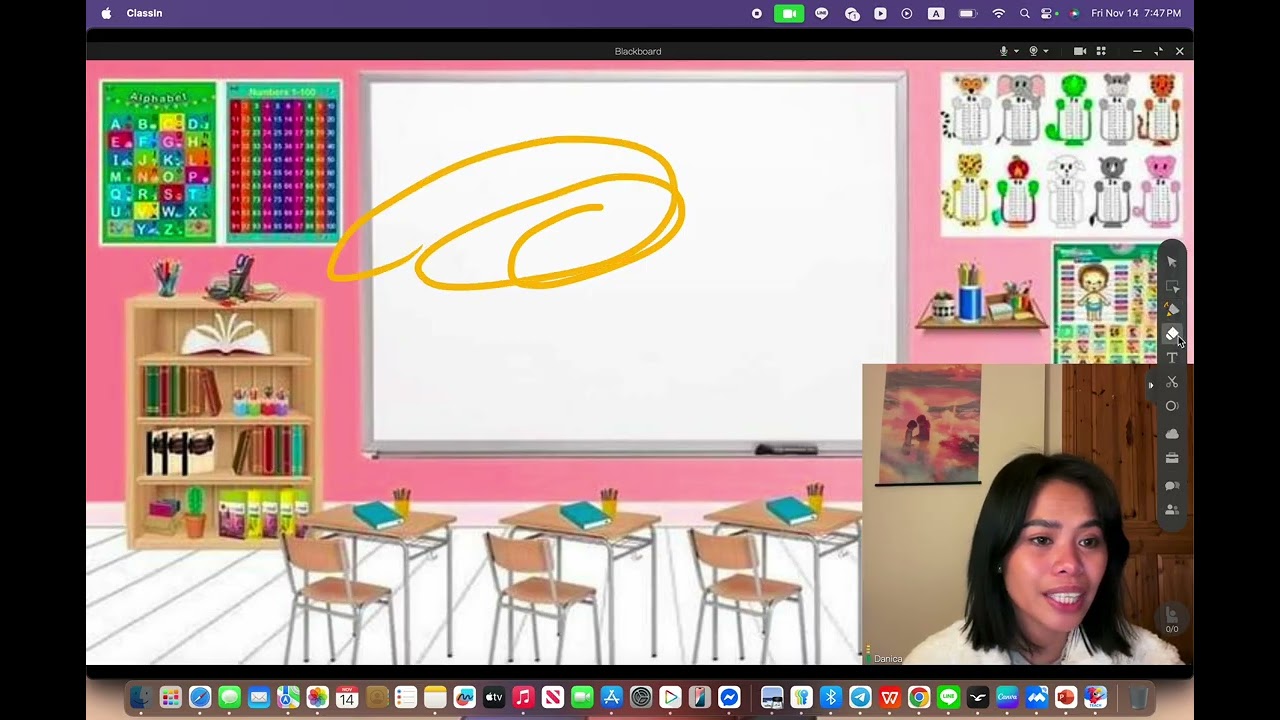Open Control Center in the menu bar
Image resolution: width=1280 pixels, height=720 pixels.
click(x=1048, y=13)
